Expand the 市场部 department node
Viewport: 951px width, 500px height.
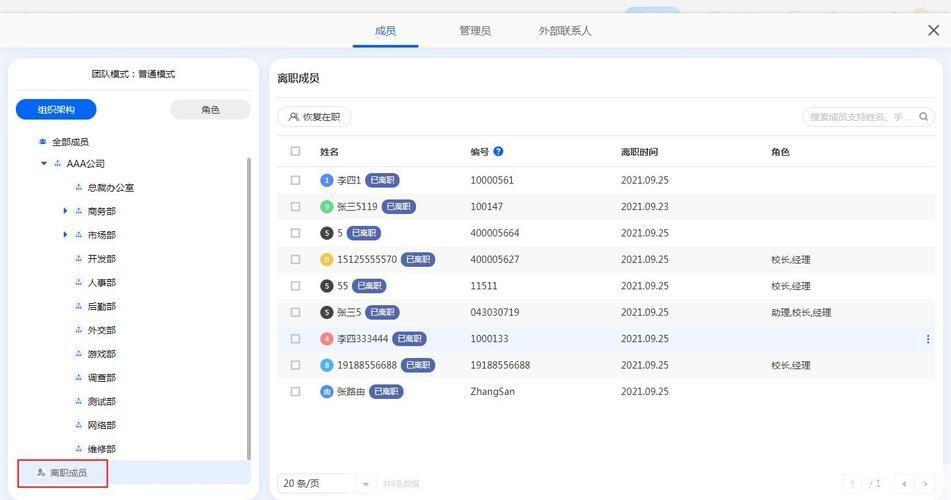tap(65, 235)
